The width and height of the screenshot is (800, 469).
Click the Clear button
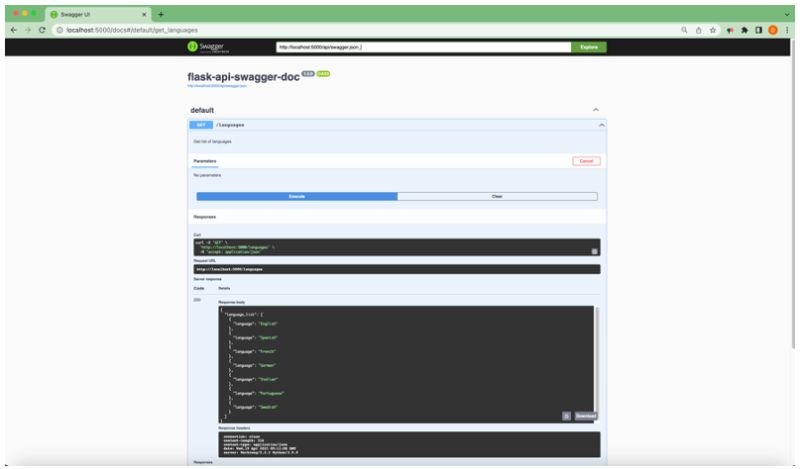tap(497, 196)
